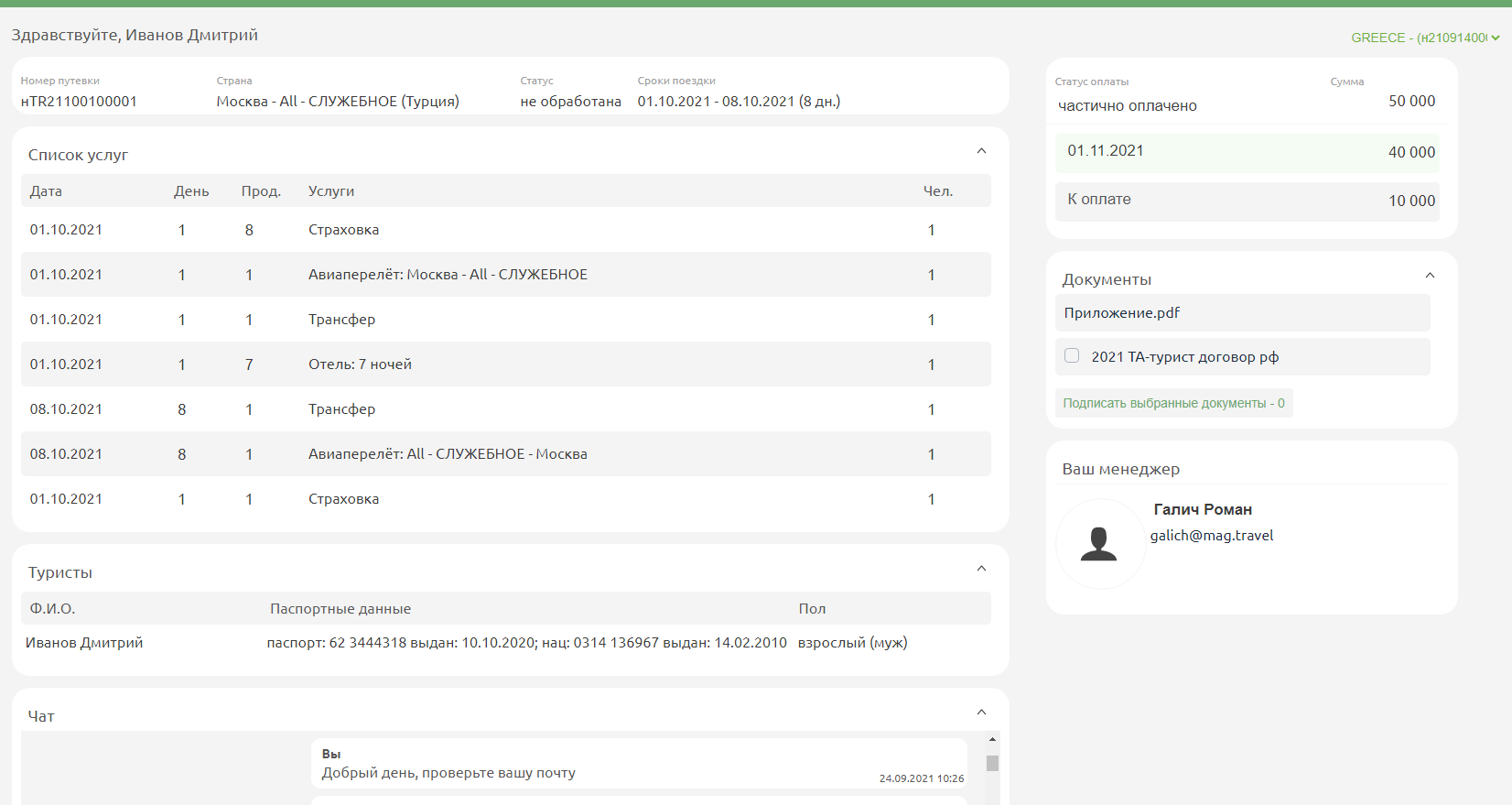Click the chat scrollbar up arrow
This screenshot has width=1512, height=805.
coord(992,739)
